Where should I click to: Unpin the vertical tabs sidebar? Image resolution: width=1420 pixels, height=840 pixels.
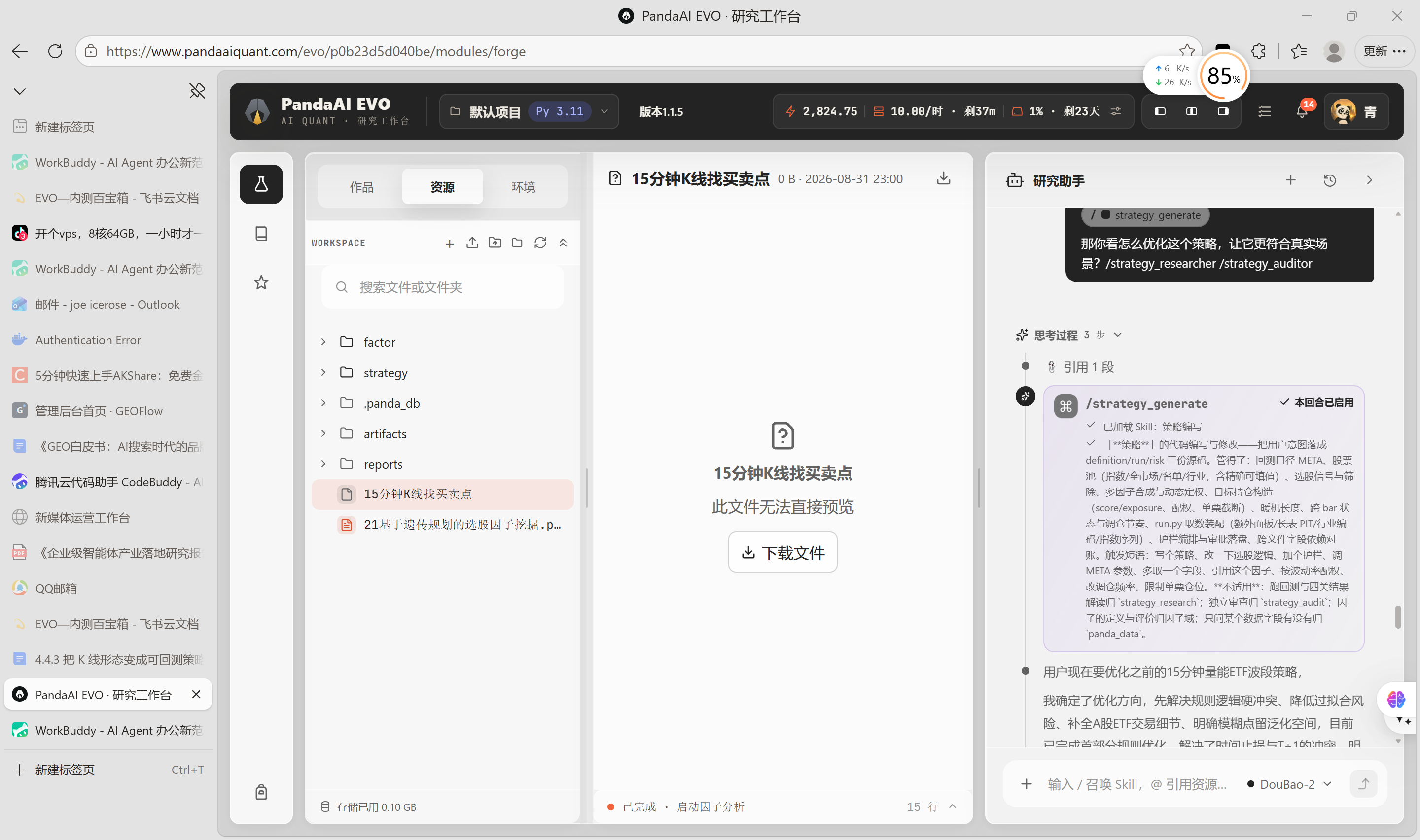197,91
